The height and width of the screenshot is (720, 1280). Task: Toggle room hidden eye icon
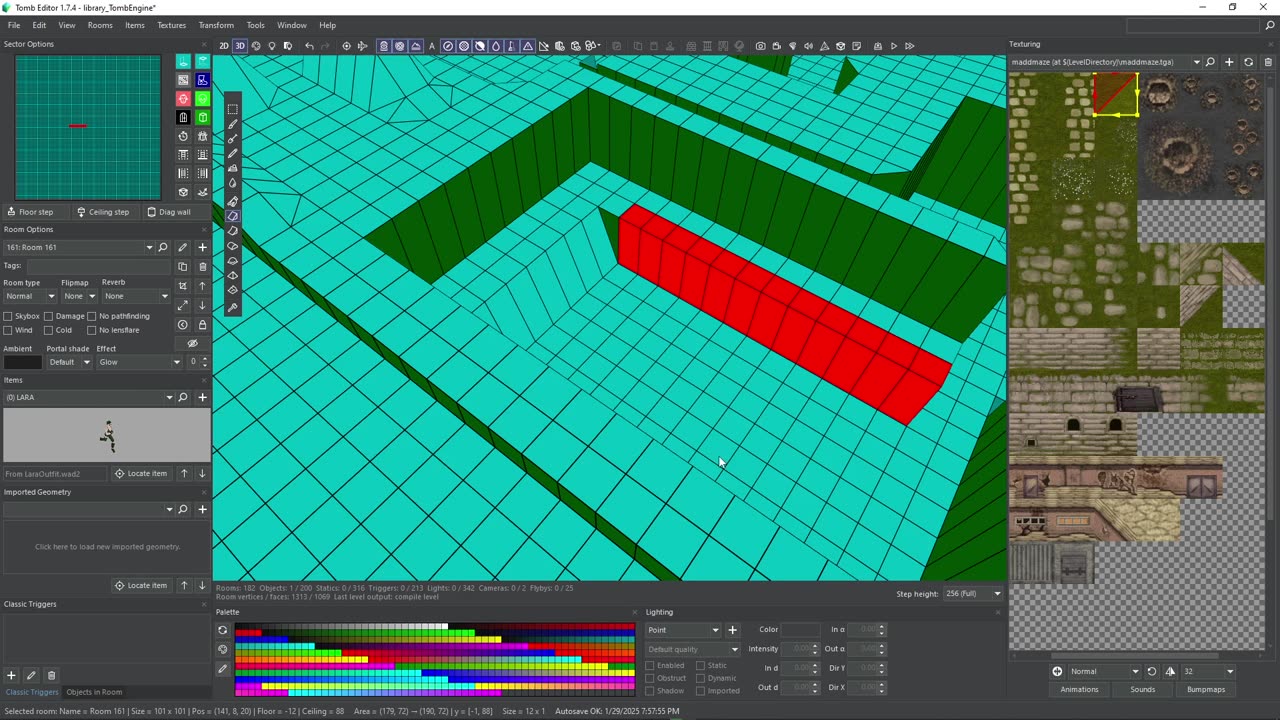click(192, 343)
